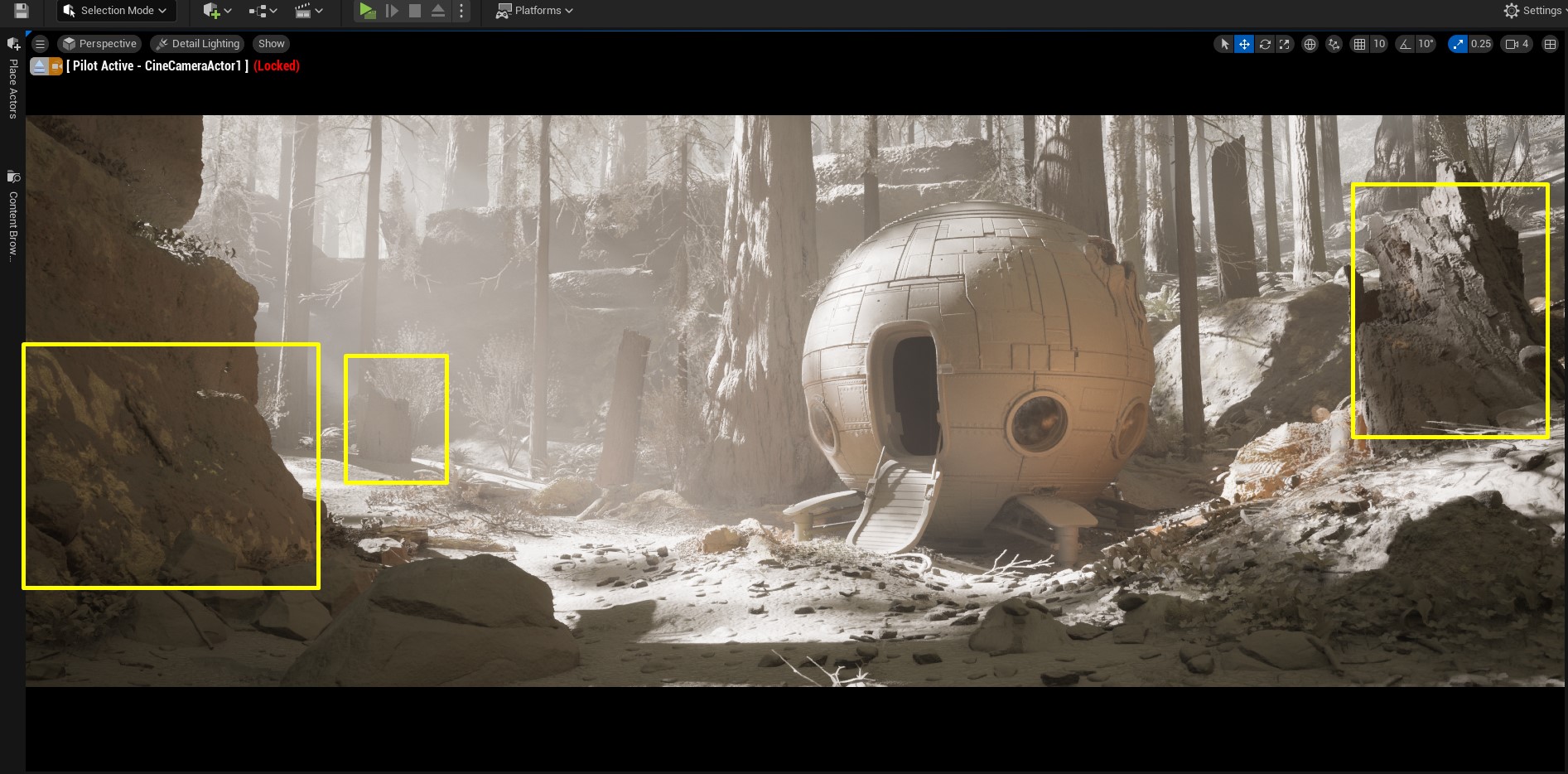Image resolution: width=1568 pixels, height=774 pixels.
Task: Open the Platforms dropdown
Action: pyautogui.click(x=534, y=11)
